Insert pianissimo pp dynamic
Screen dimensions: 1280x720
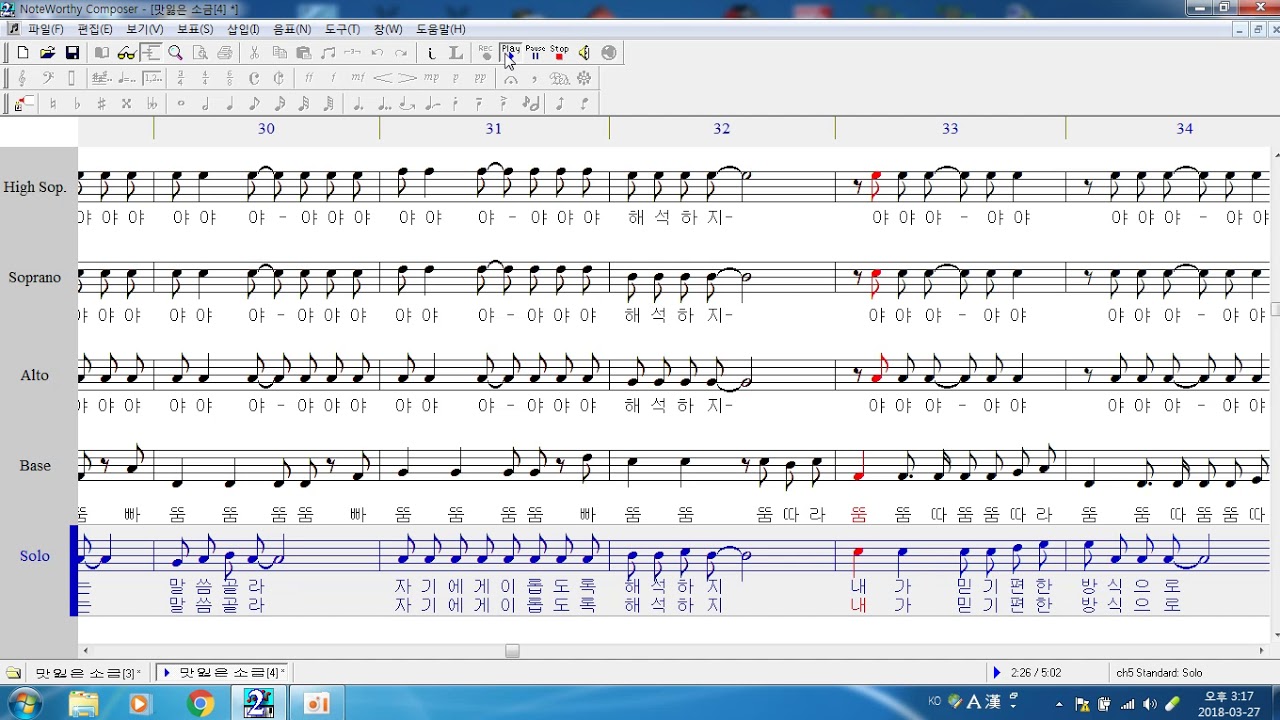480,78
